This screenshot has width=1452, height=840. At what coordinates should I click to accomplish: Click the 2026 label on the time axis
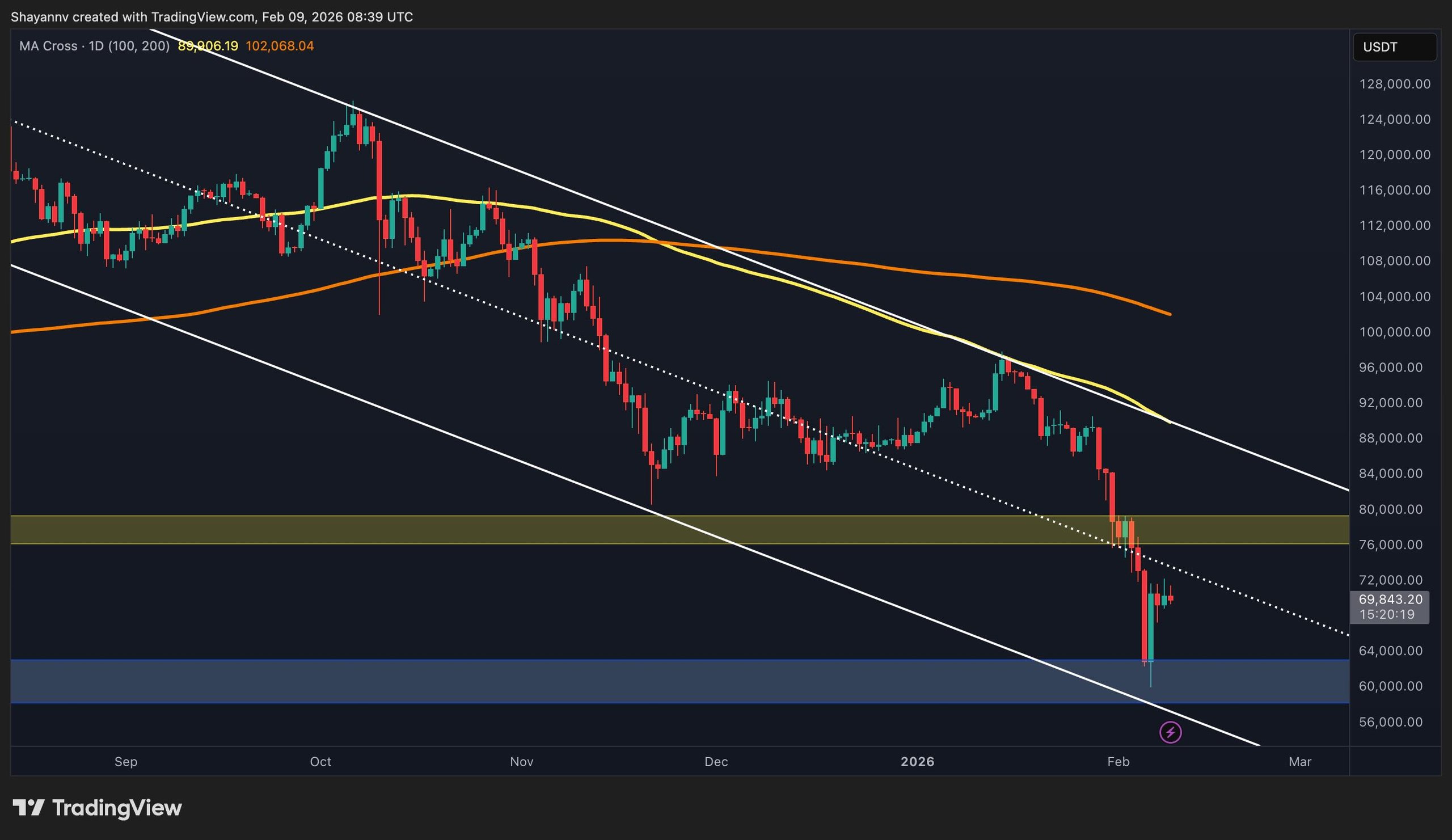918,761
